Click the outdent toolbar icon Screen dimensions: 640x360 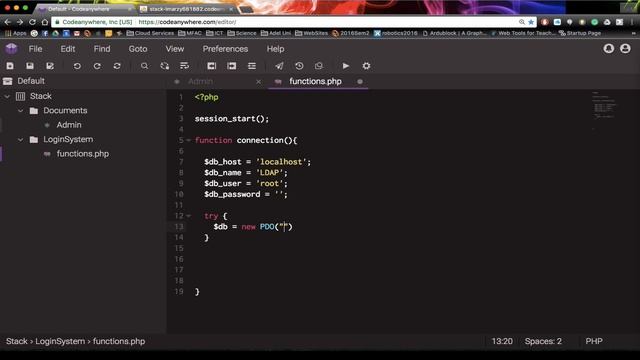point(211,66)
